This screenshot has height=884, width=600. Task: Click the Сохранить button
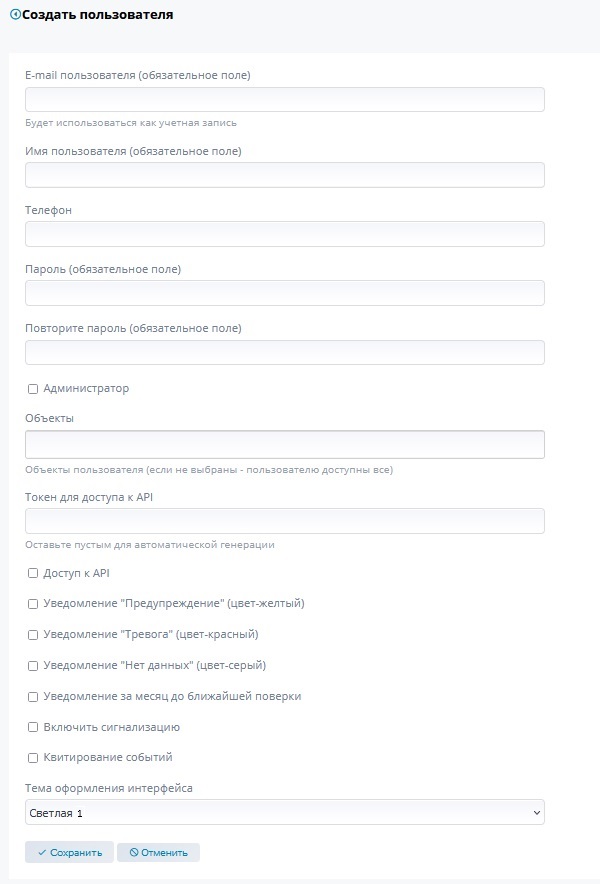tap(69, 853)
